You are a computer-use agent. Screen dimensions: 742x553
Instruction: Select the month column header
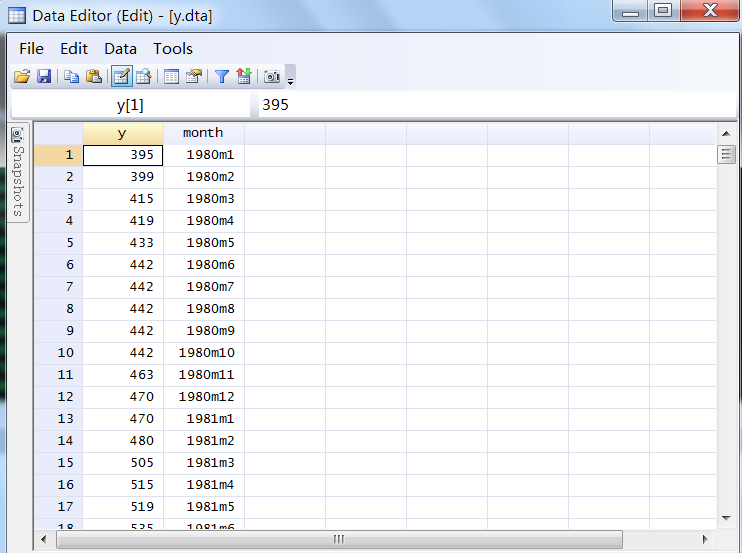(x=203, y=133)
